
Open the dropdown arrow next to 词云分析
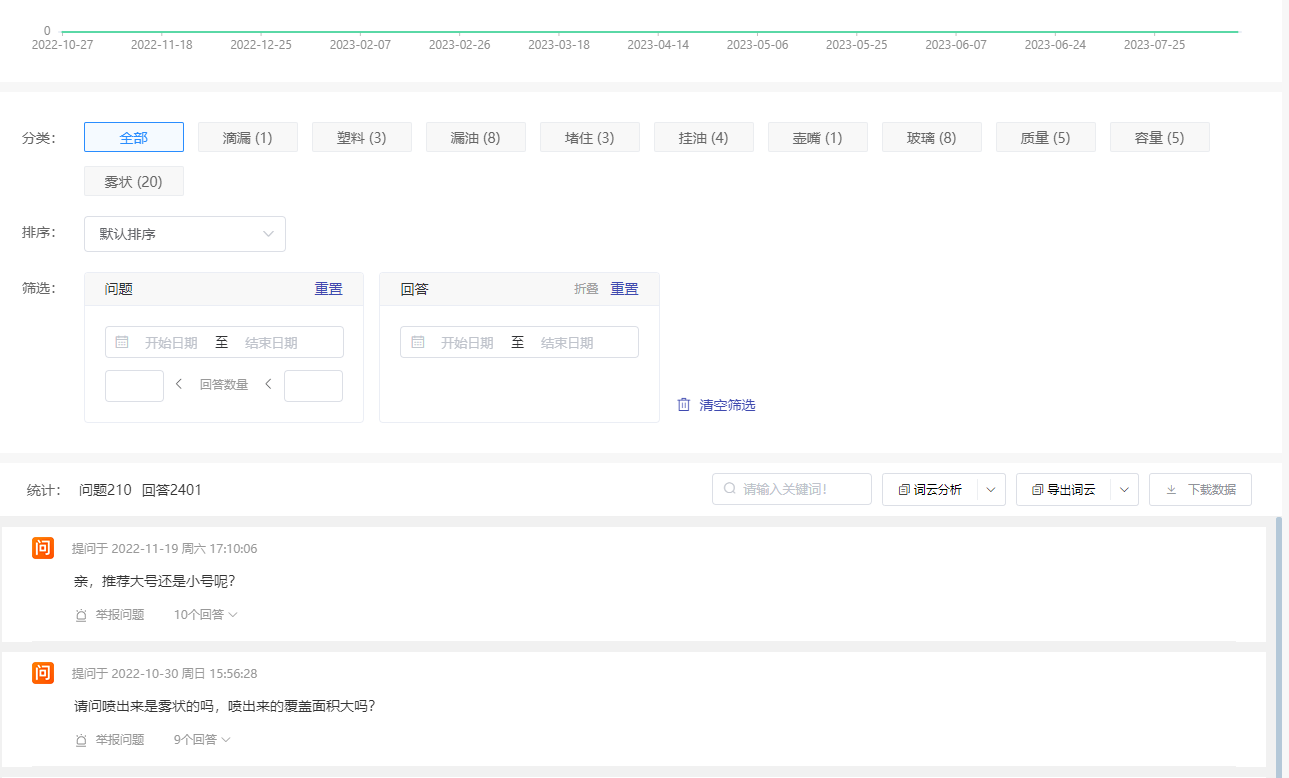990,489
